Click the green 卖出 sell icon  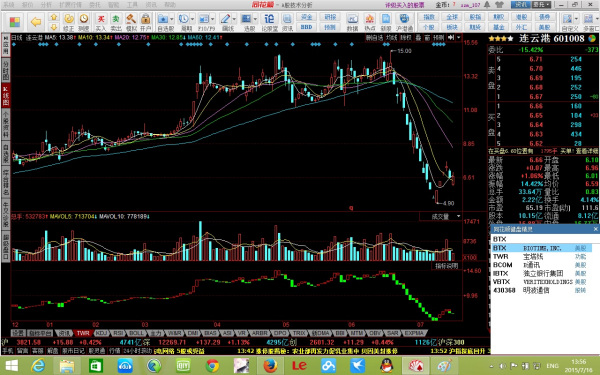[x=116, y=22]
